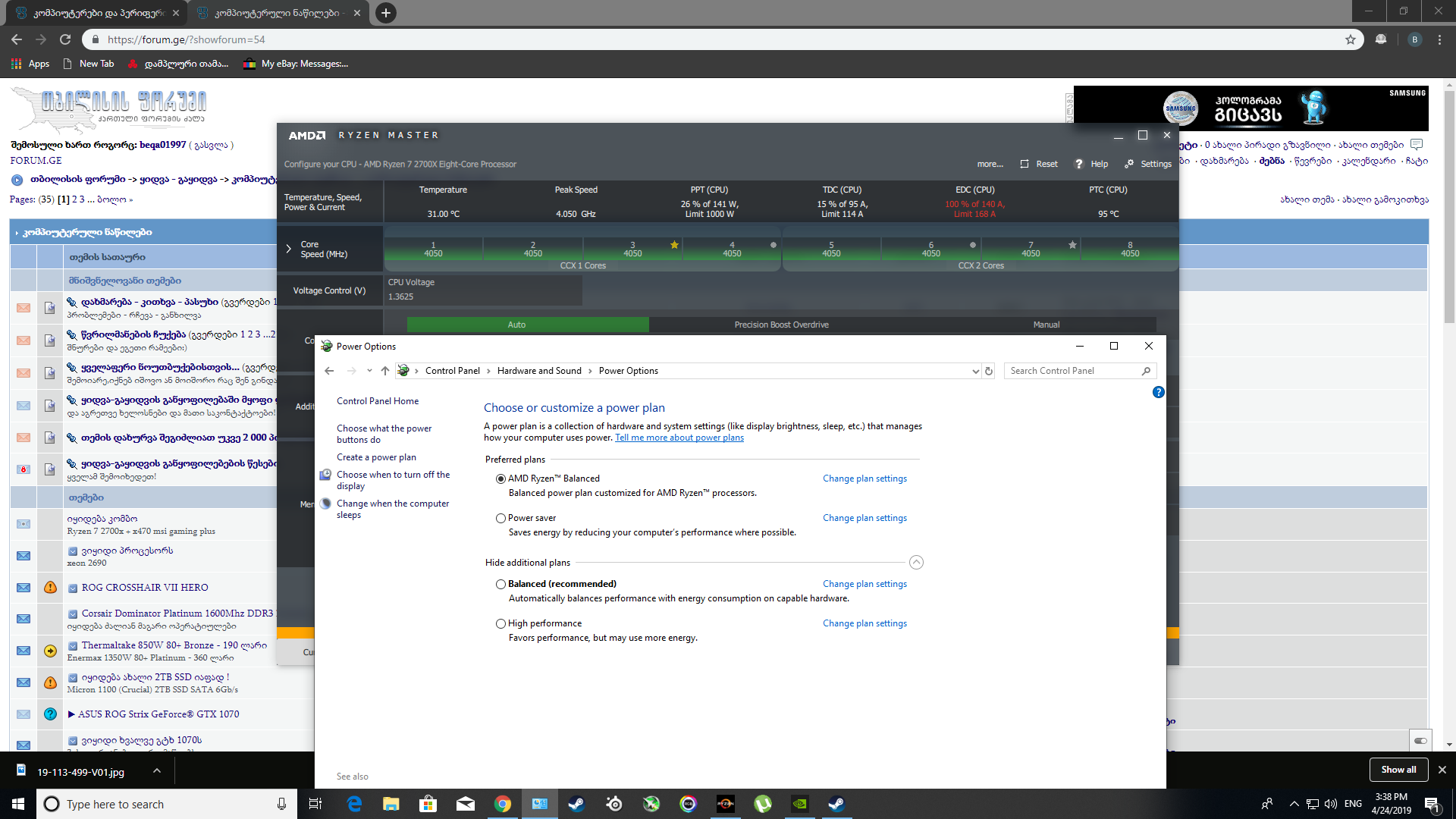
Task: Open Tell me more about power plans
Action: tap(679, 438)
